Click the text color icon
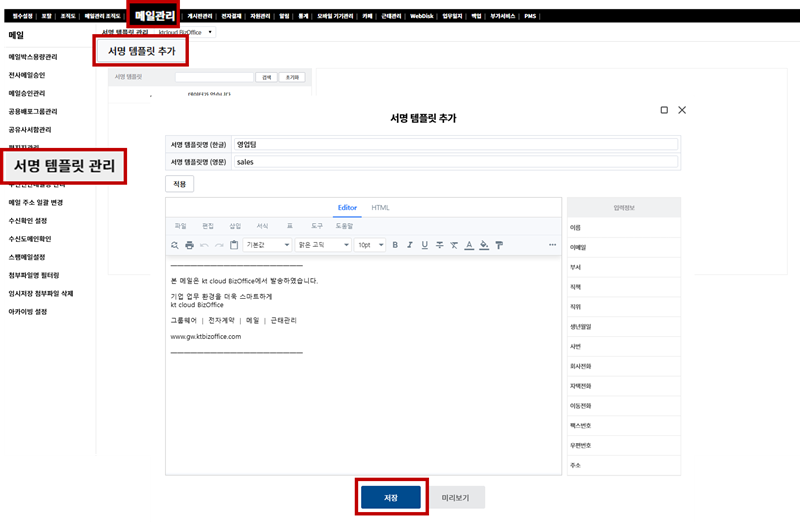The image size is (800, 522). click(469, 245)
